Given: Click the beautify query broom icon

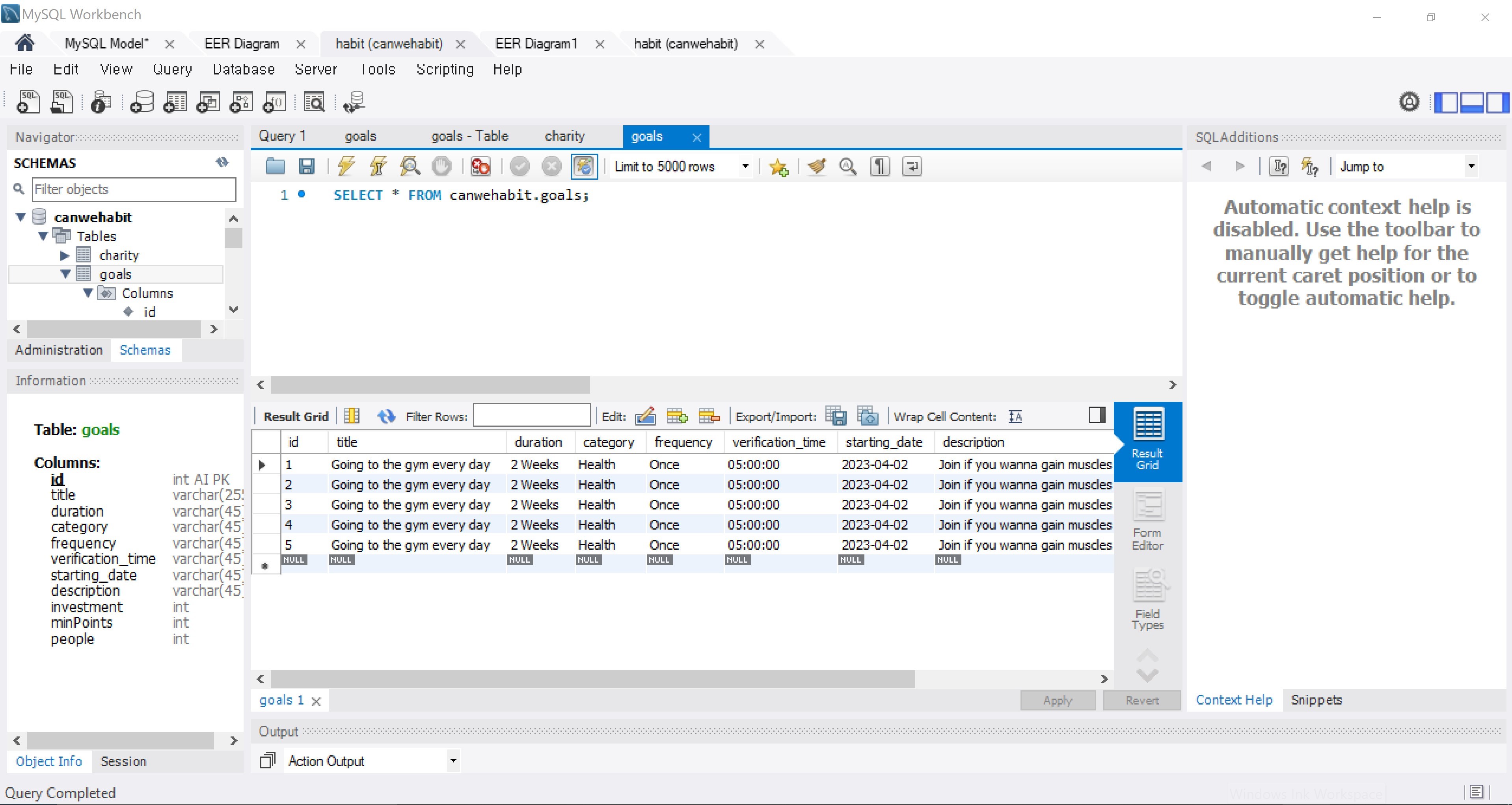Looking at the screenshot, I should click(x=816, y=167).
